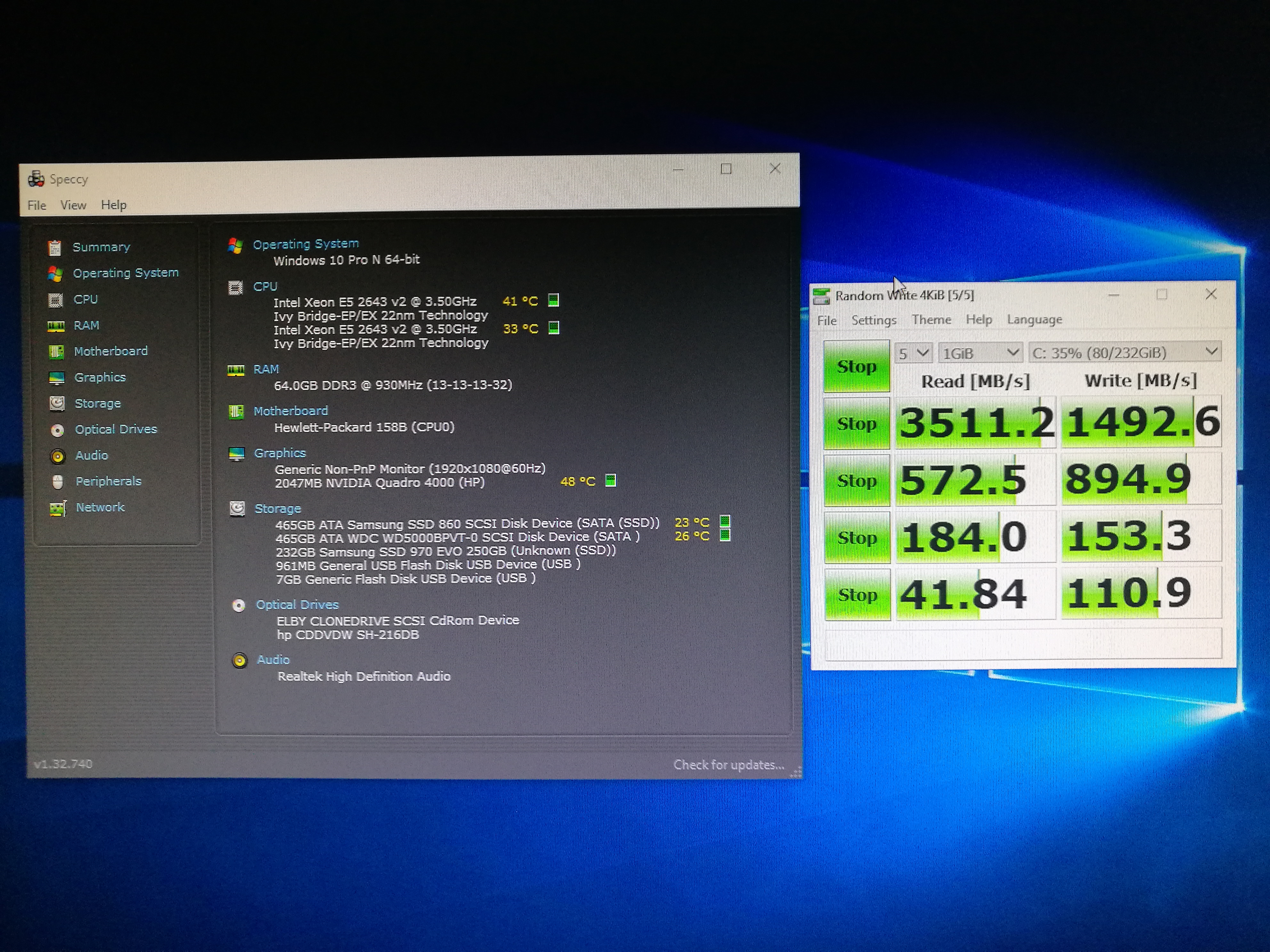This screenshot has height=952, width=1270.
Task: Click the 3511.2 read speed progress bar
Action: tap(976, 422)
